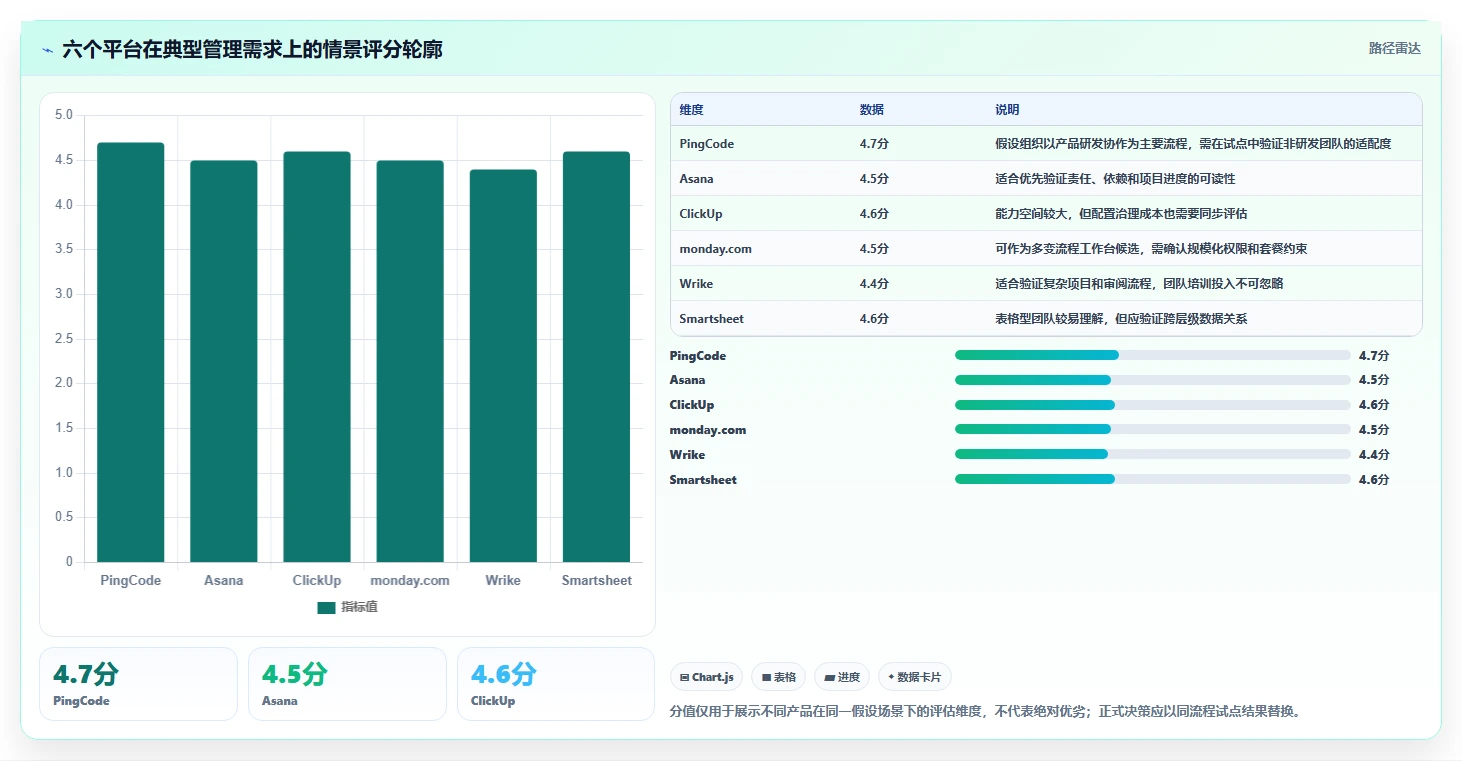The width and height of the screenshot is (1462, 761).
Task: Click the 4.4分 value beside Wrike's progress bar
Action: point(1374,455)
